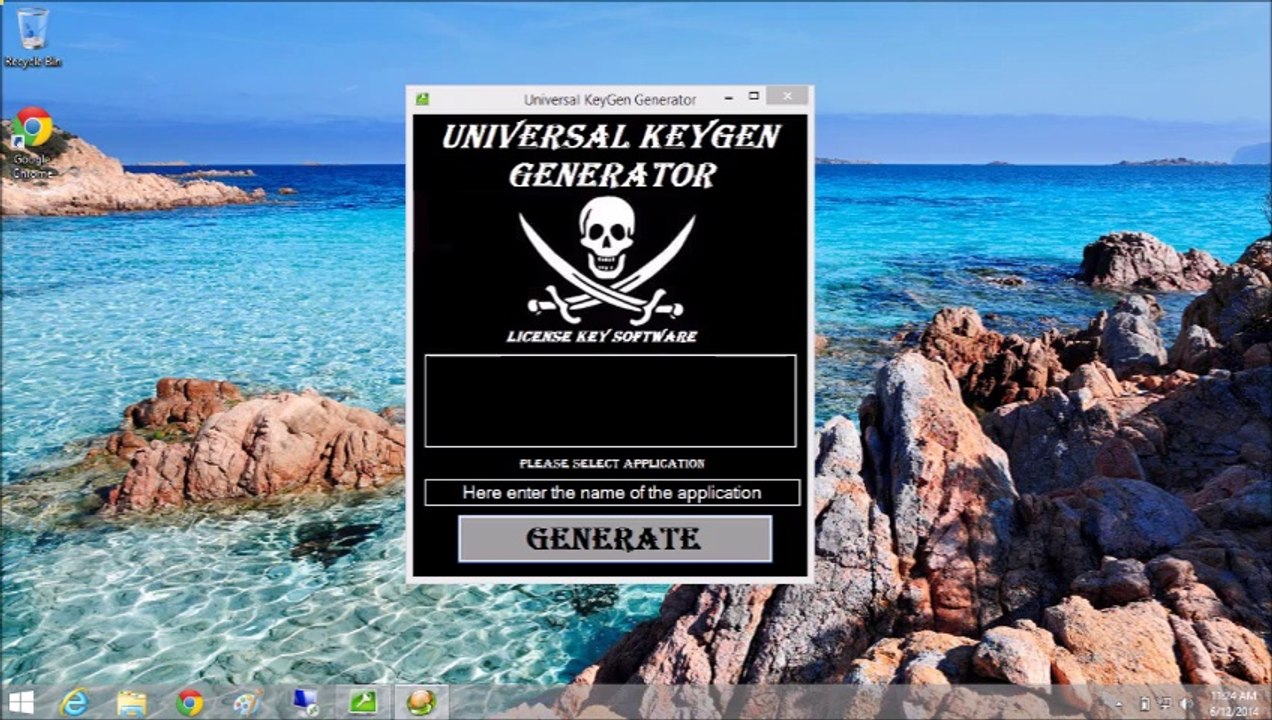Open the taskbar clock showing 6/12/2014
Screen dimensions: 1272x720
[x=1233, y=702]
